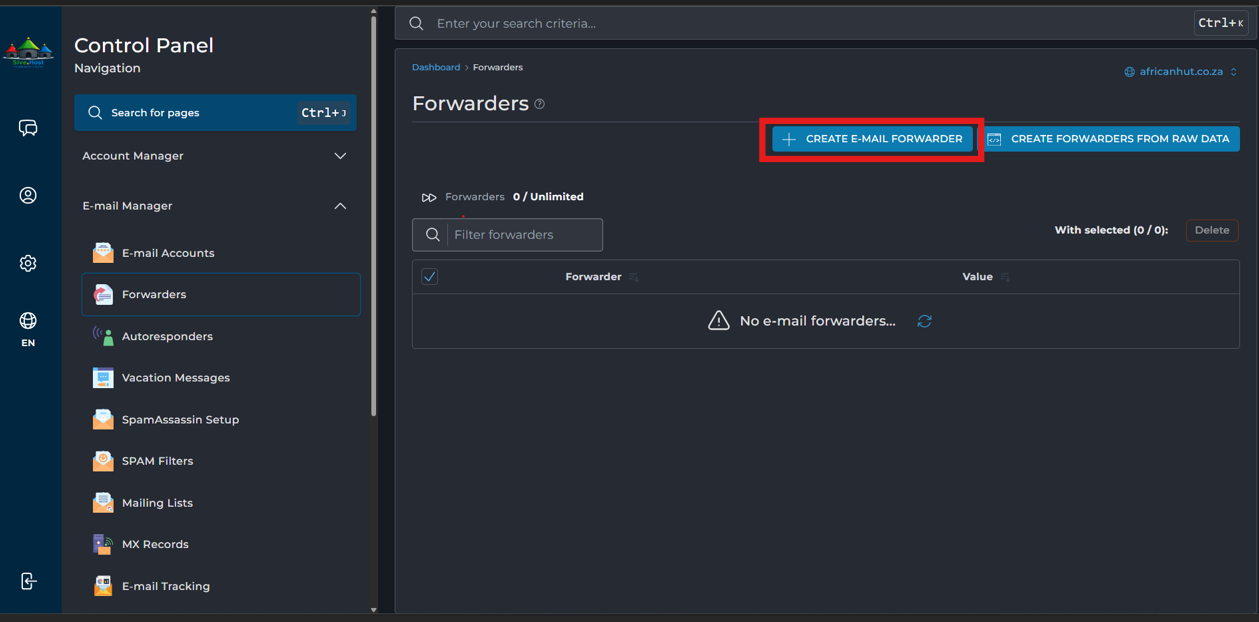1259x622 pixels.
Task: Click the SPAM Filters icon
Action: pos(103,461)
